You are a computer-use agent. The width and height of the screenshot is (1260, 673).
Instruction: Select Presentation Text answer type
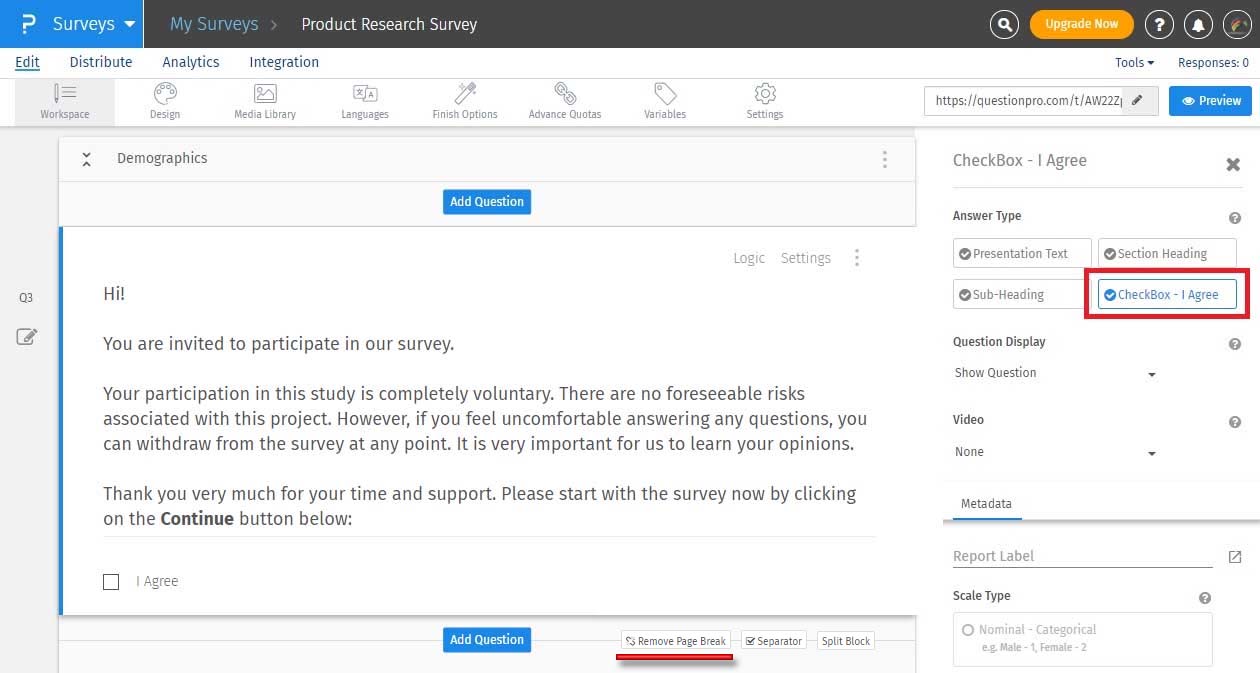point(1021,253)
